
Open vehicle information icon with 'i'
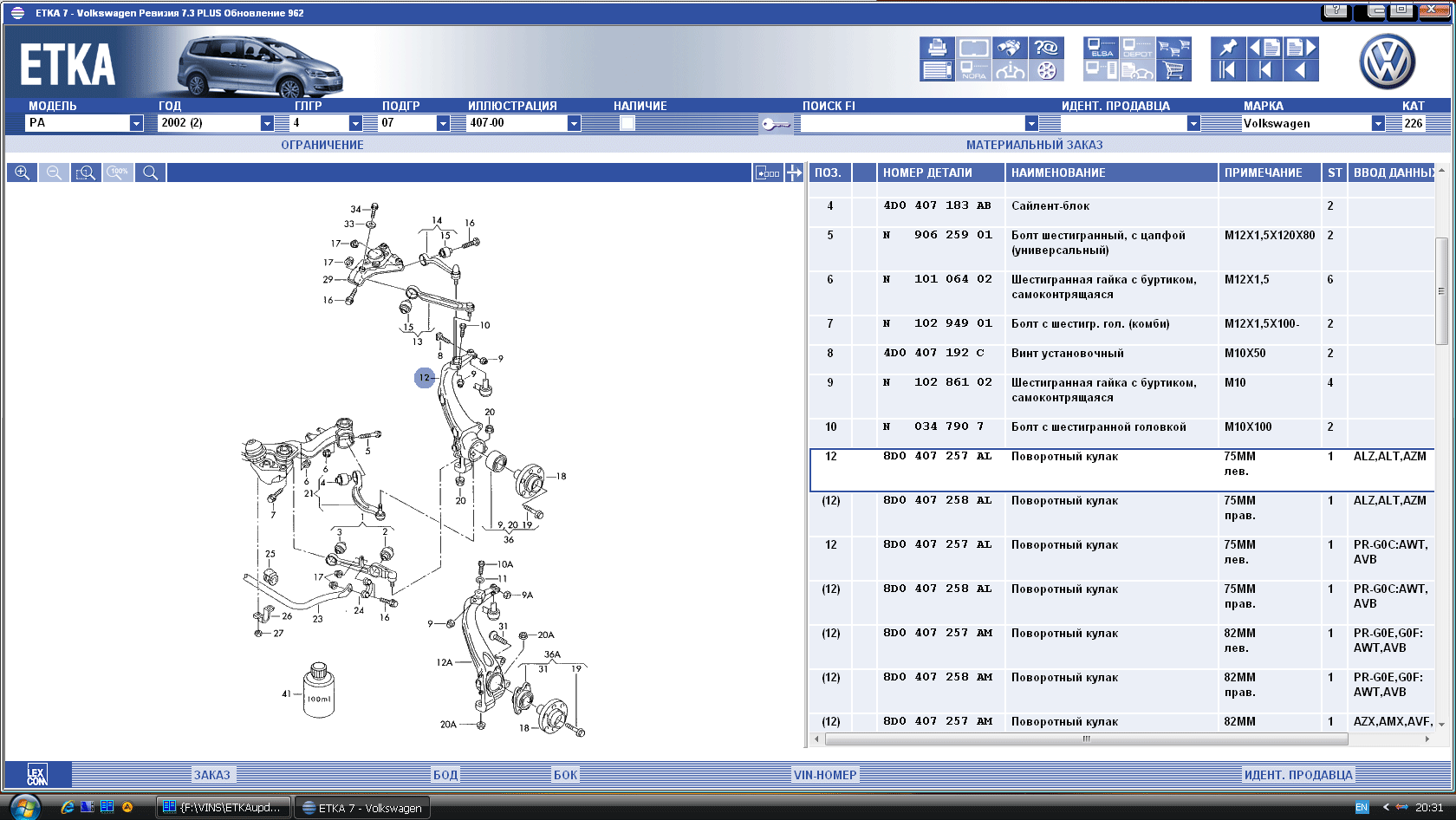1009,70
